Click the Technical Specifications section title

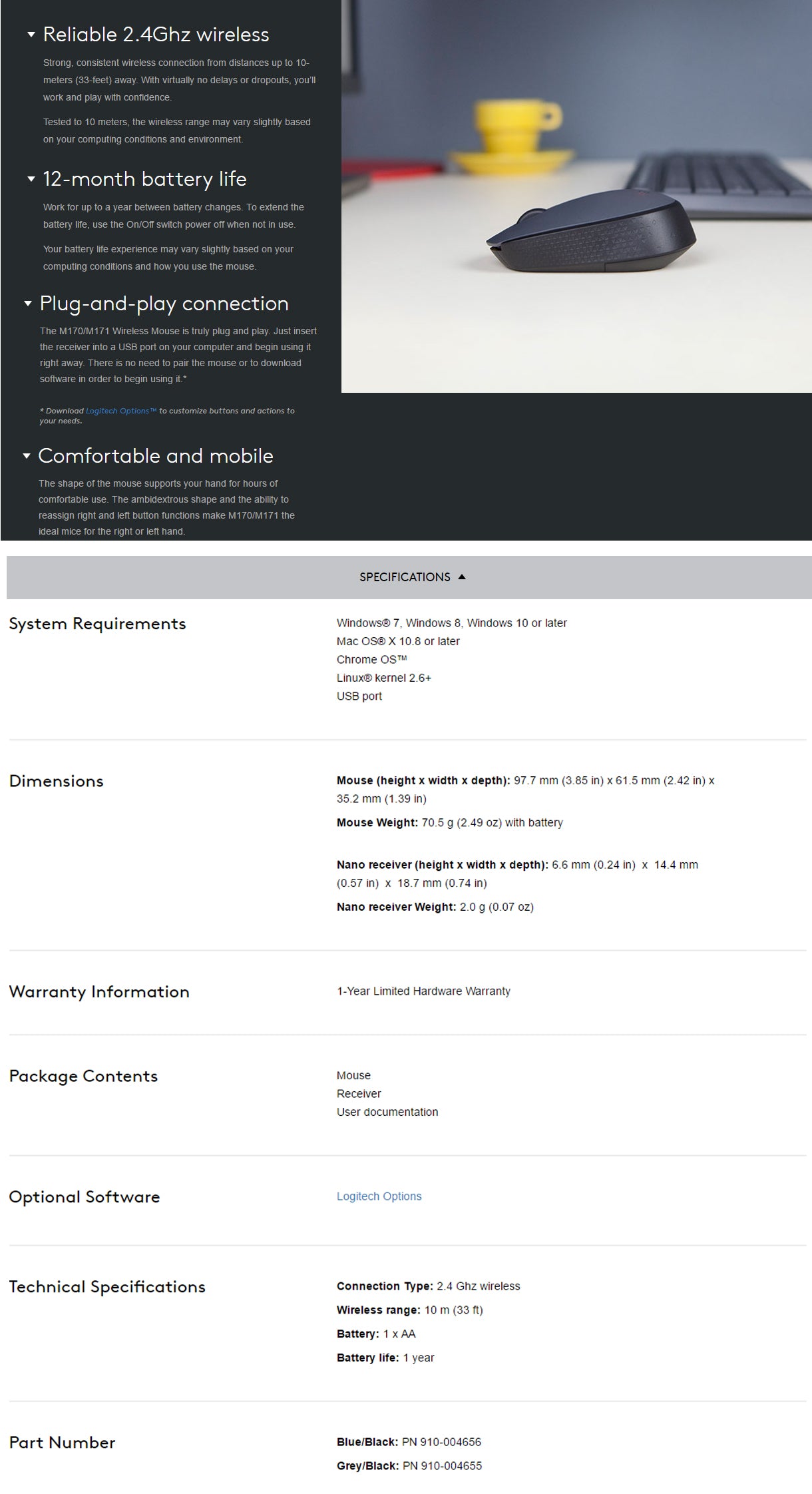107,1287
